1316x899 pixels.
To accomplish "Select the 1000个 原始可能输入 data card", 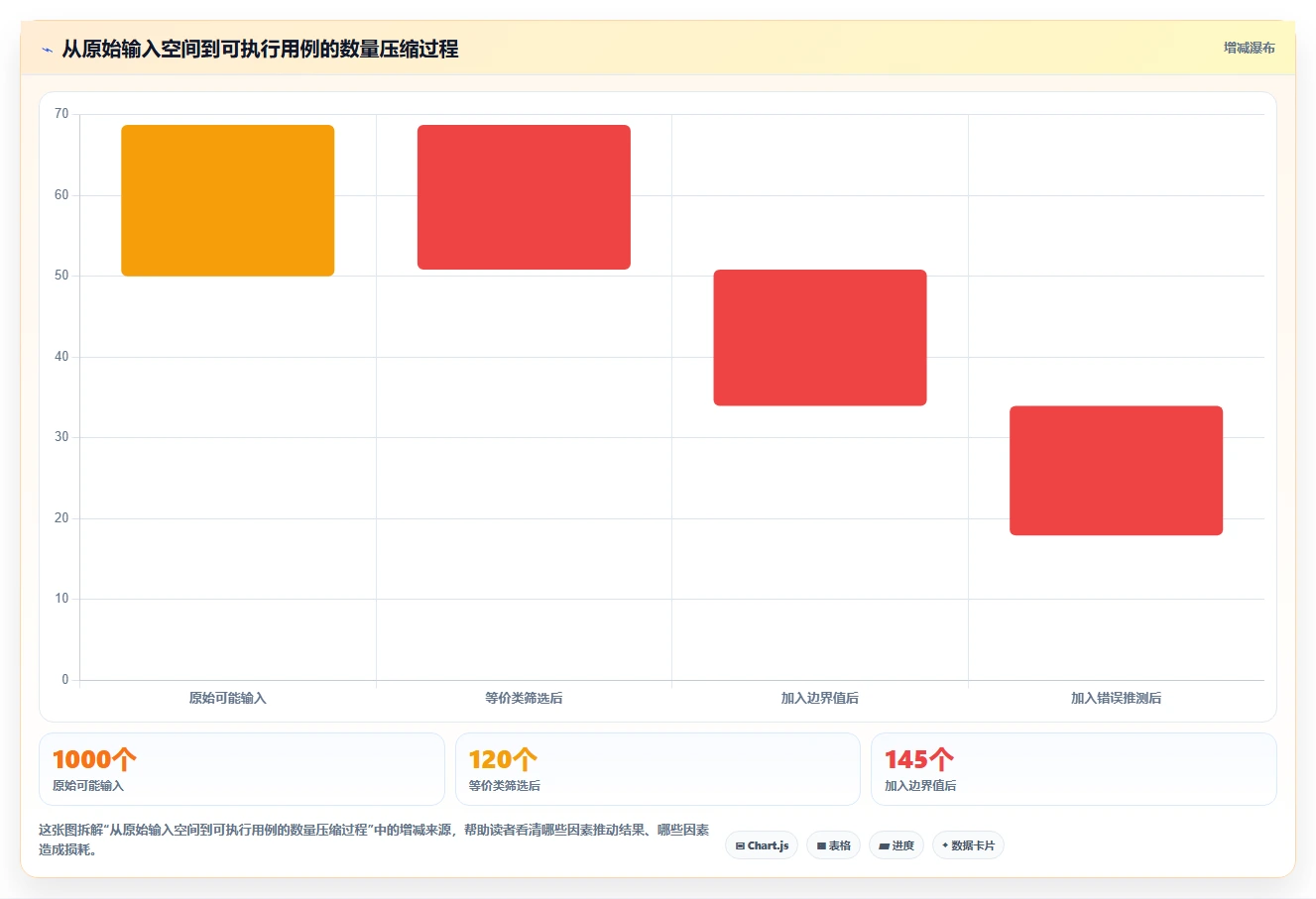I will point(242,769).
